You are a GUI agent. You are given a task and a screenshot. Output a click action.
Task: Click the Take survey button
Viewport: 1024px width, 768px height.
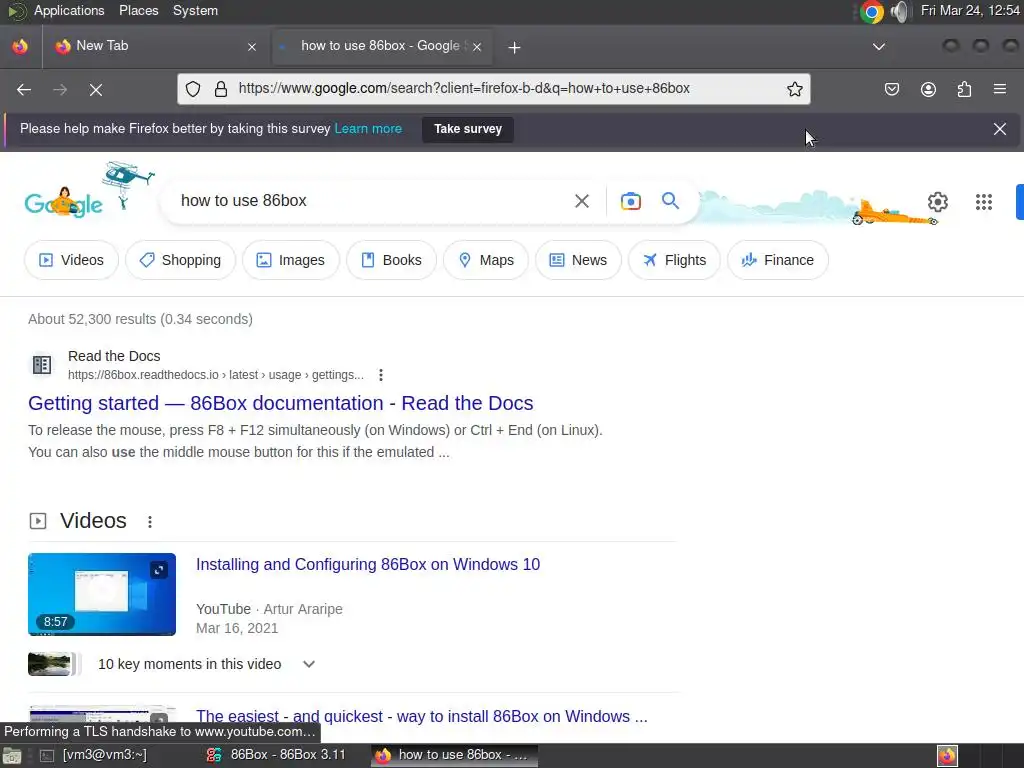[468, 129]
